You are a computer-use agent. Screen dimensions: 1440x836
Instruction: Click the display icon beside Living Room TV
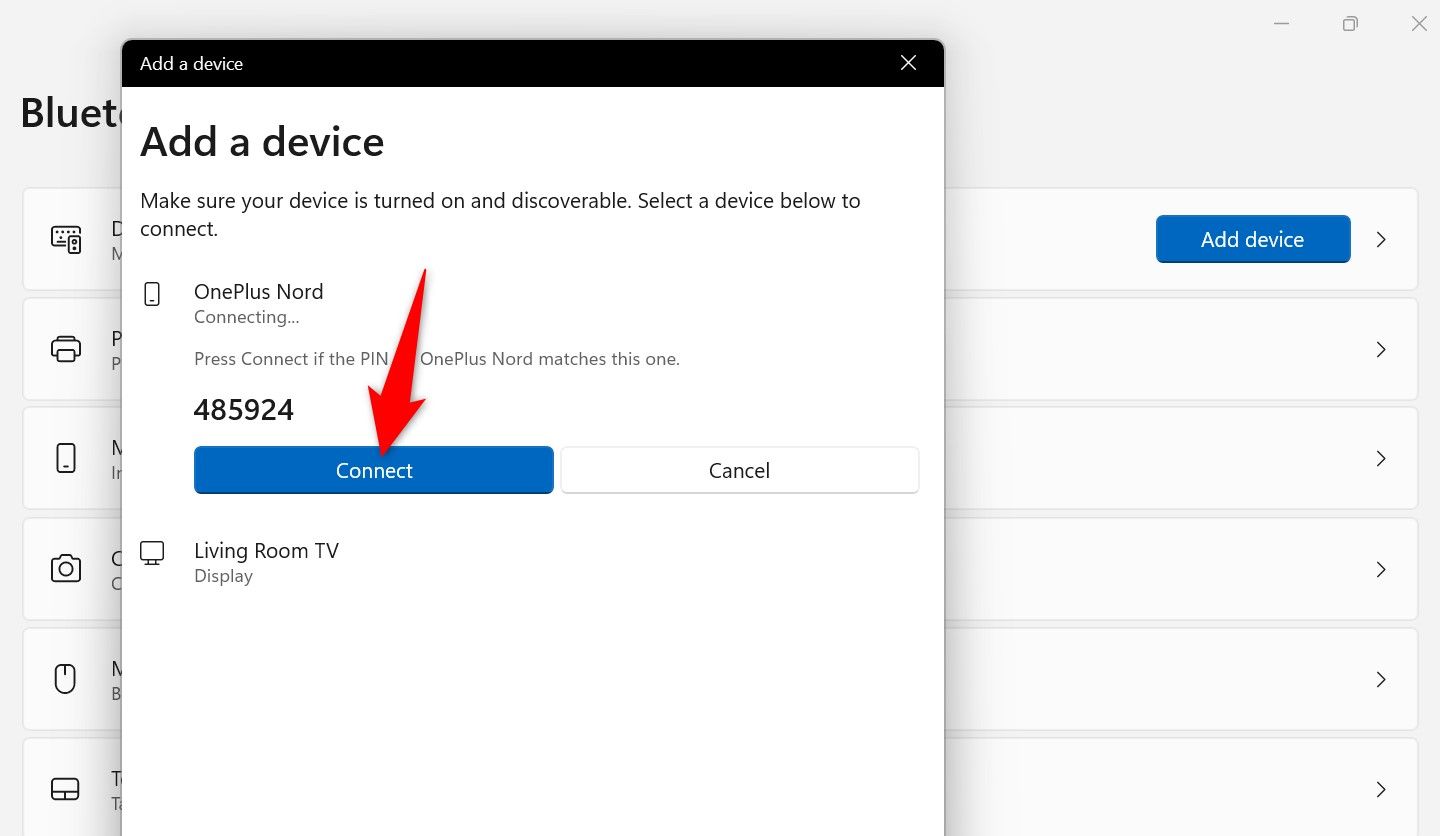click(x=152, y=553)
